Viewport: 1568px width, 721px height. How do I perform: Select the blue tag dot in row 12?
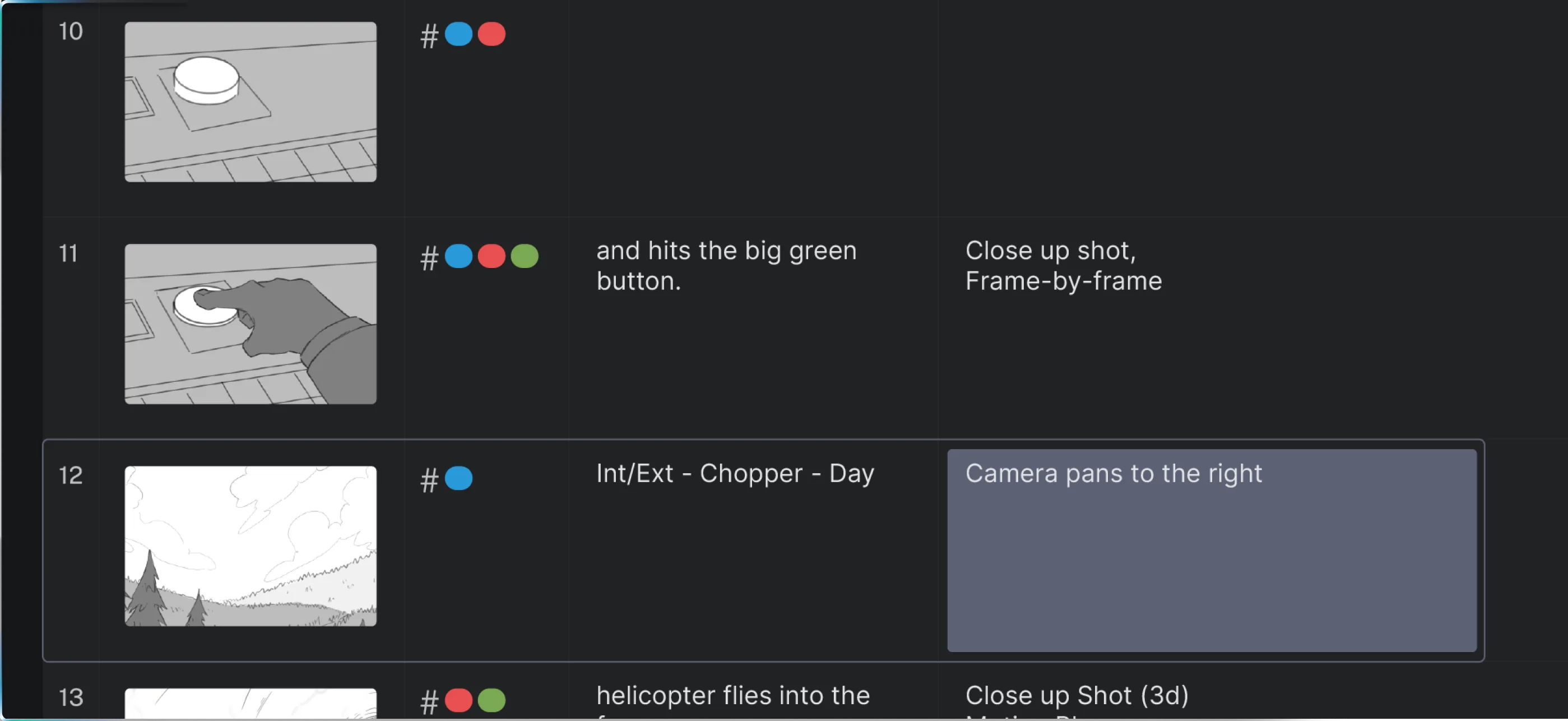click(x=458, y=478)
